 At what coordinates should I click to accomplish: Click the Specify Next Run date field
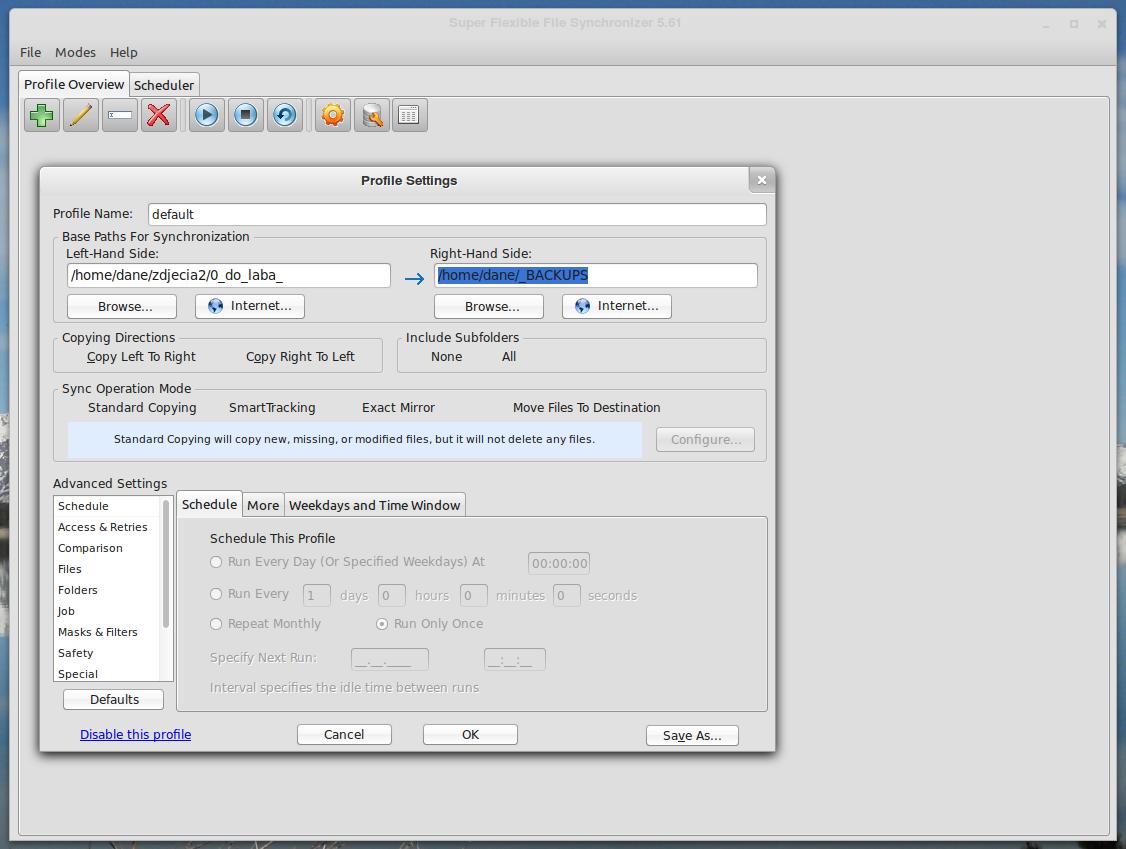coord(390,659)
